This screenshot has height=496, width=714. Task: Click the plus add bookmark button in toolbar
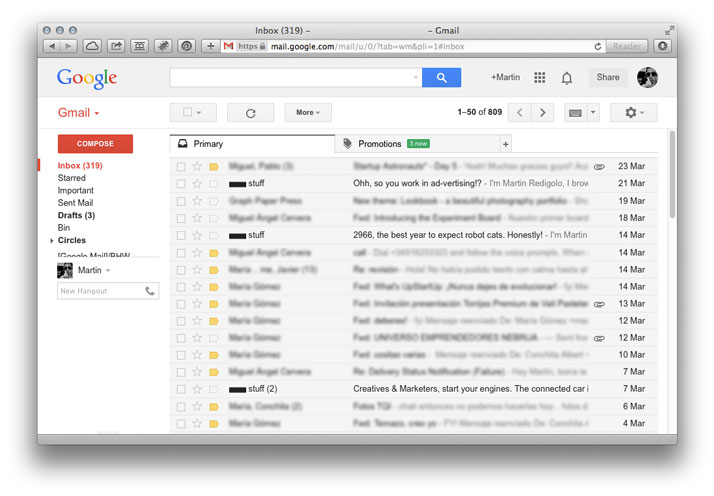pyautogui.click(x=210, y=46)
